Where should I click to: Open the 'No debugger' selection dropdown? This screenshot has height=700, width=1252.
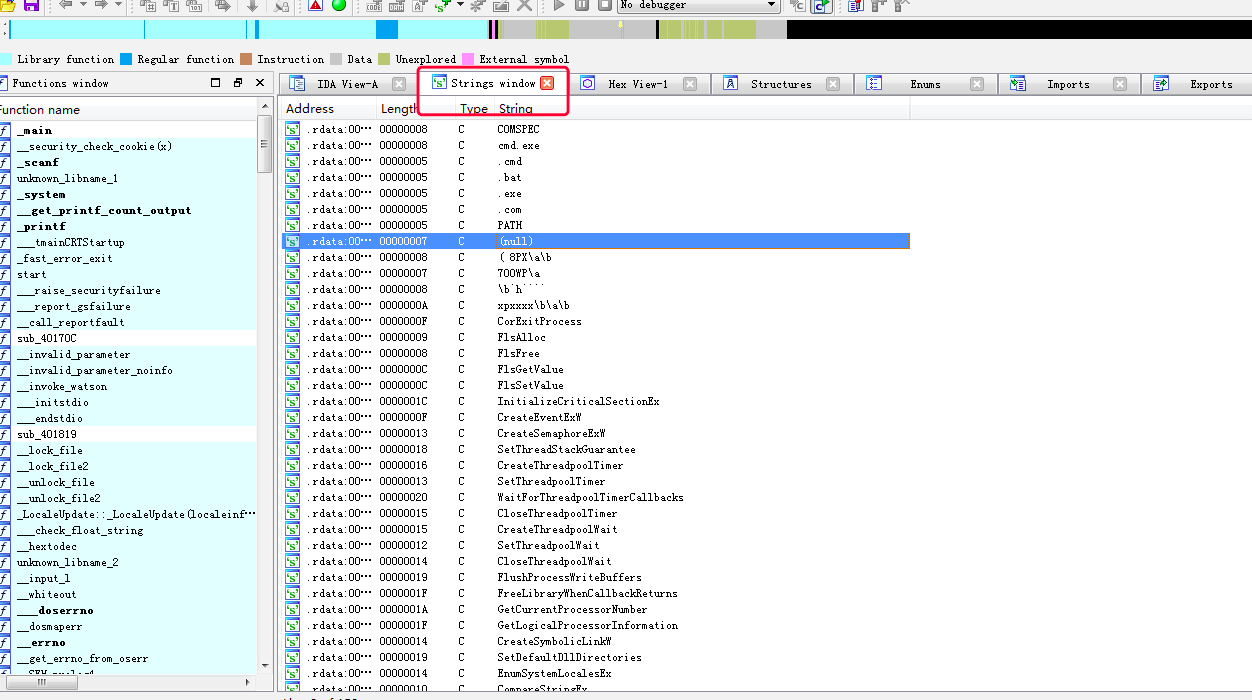click(x=698, y=5)
